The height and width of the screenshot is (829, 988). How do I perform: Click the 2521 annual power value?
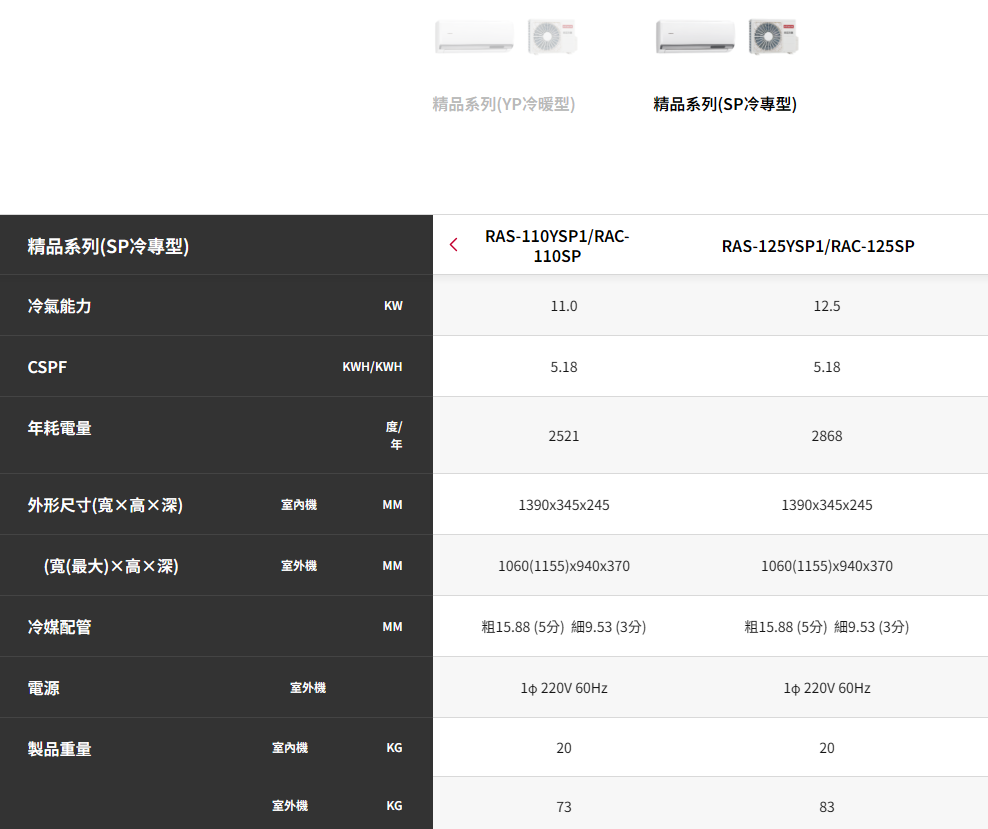(564, 436)
